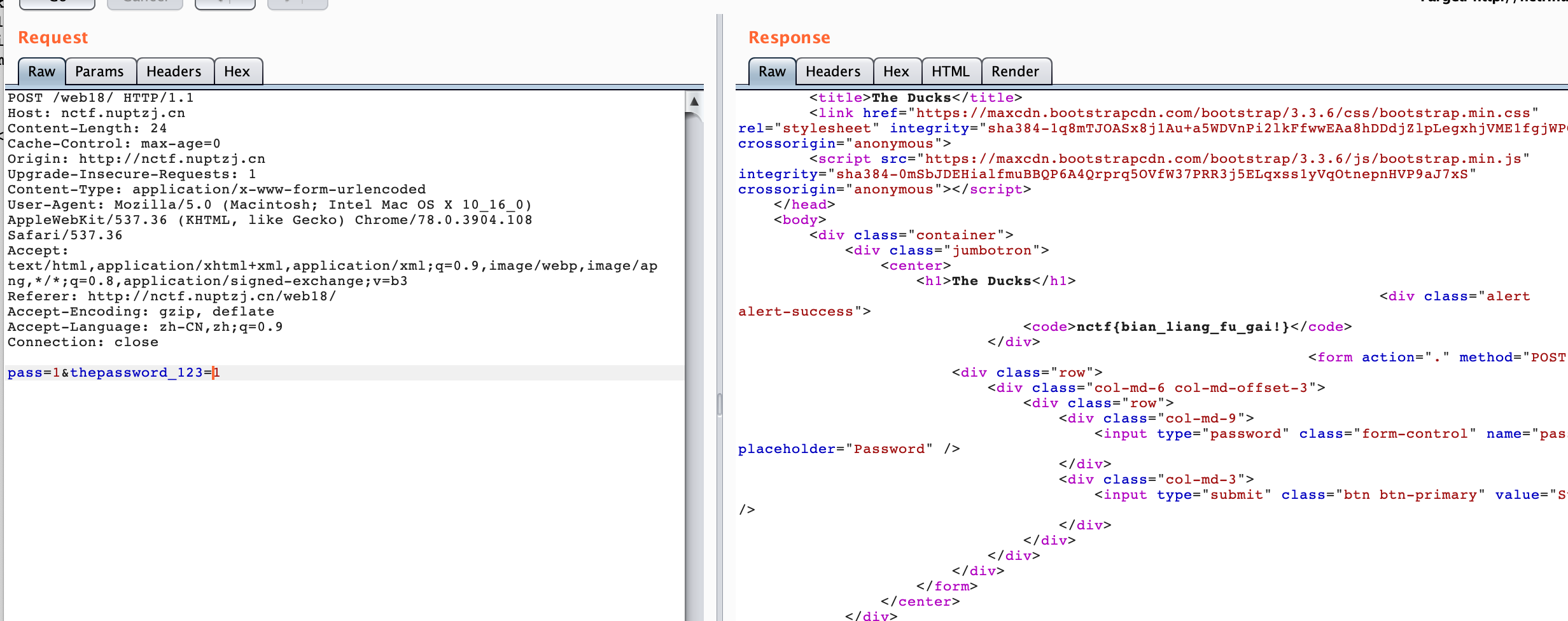Click the Cache-Control: max-age=0 header
This screenshot has width=1568, height=621.
(x=114, y=144)
